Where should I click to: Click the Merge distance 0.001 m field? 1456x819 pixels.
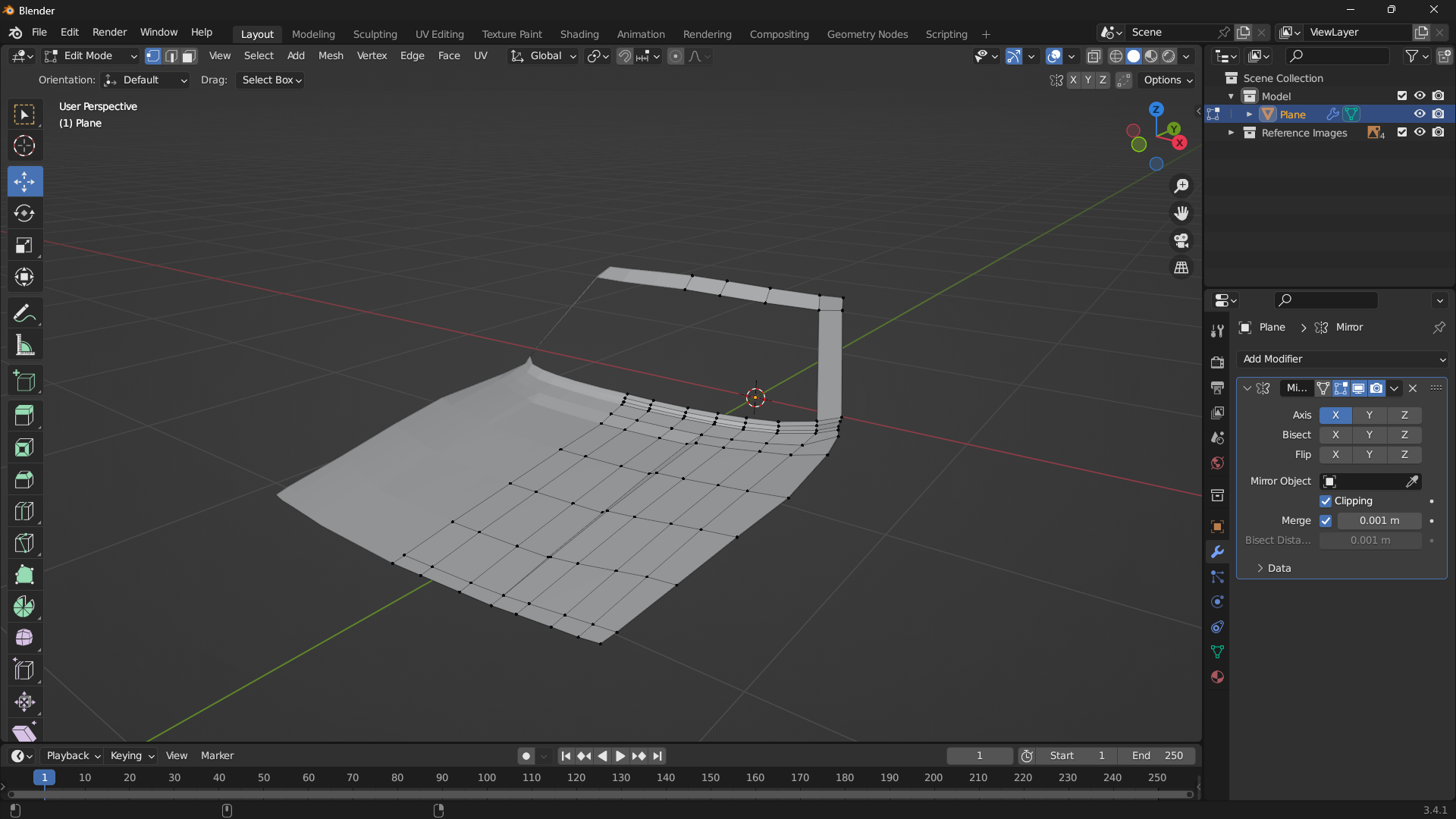1379,521
